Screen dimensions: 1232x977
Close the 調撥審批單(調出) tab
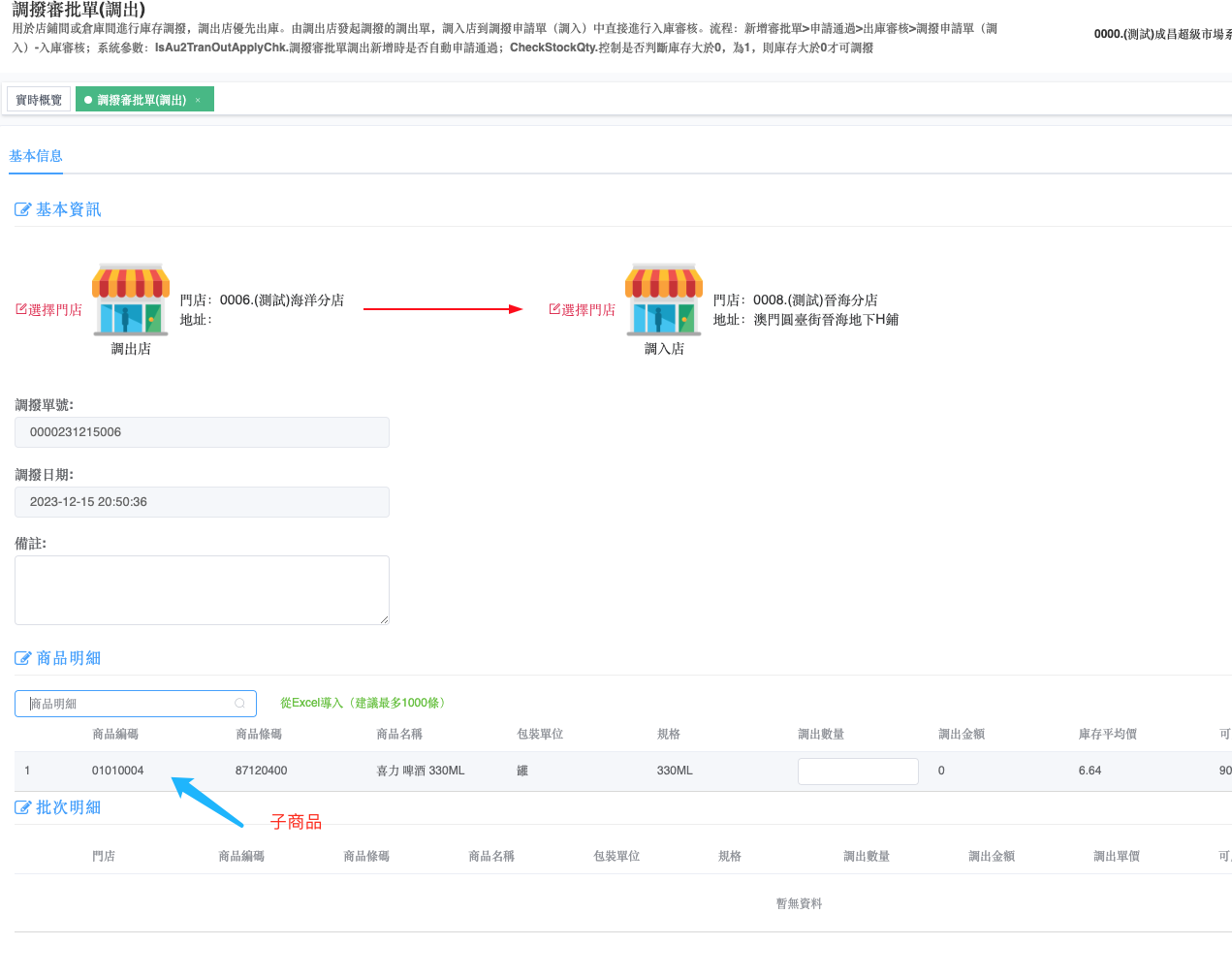199,100
